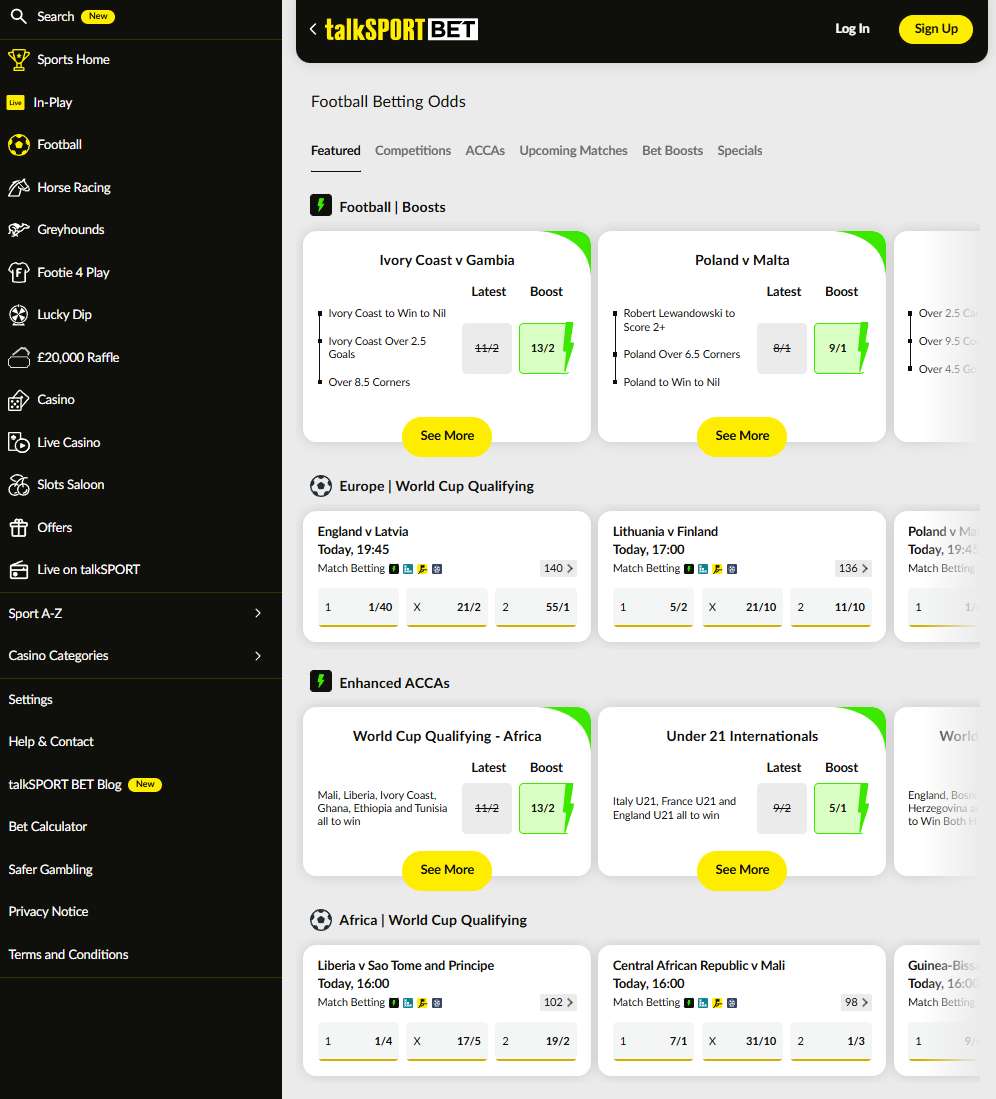
Task: Click the Casino dice icon
Action: pos(19,400)
